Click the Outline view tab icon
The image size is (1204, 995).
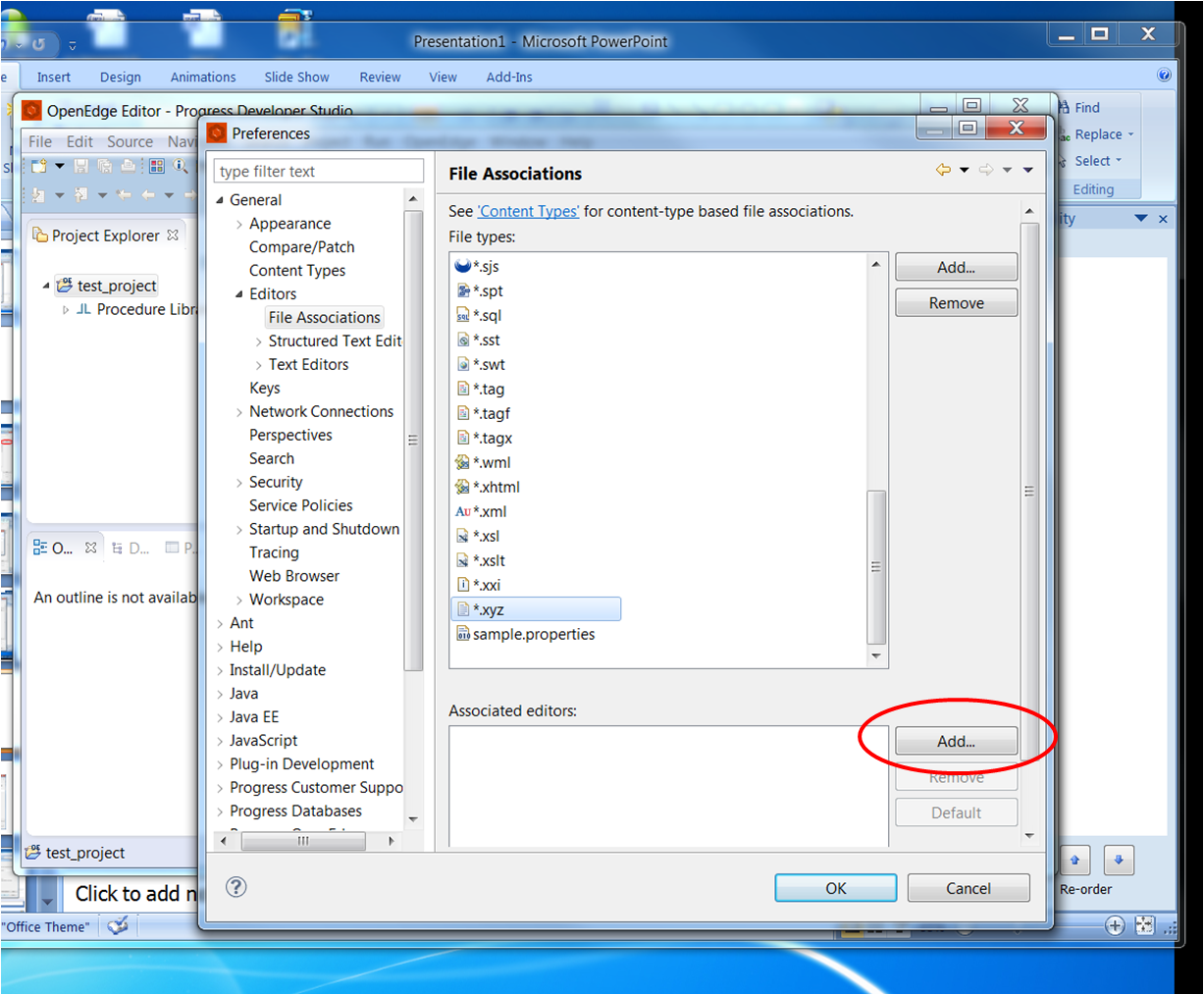click(x=40, y=547)
